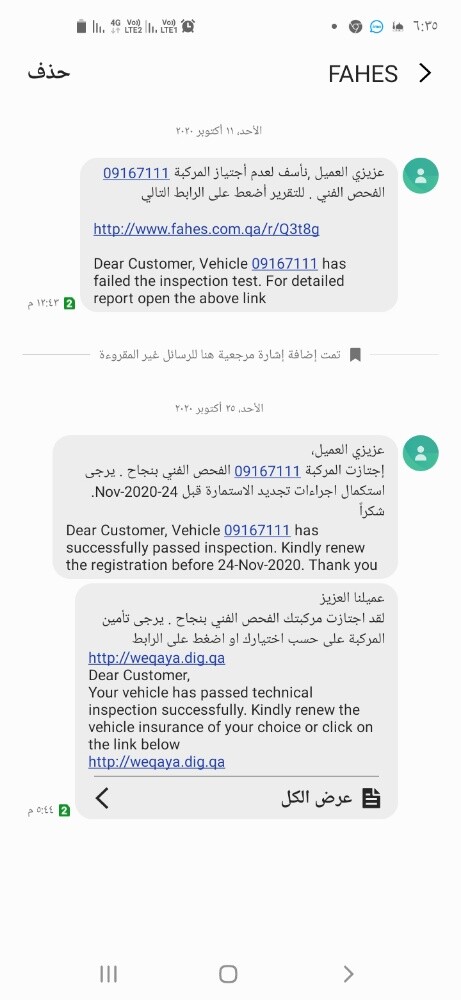Tap the حذف delete button
The width and height of the screenshot is (461, 1000).
pyautogui.click(x=48, y=71)
